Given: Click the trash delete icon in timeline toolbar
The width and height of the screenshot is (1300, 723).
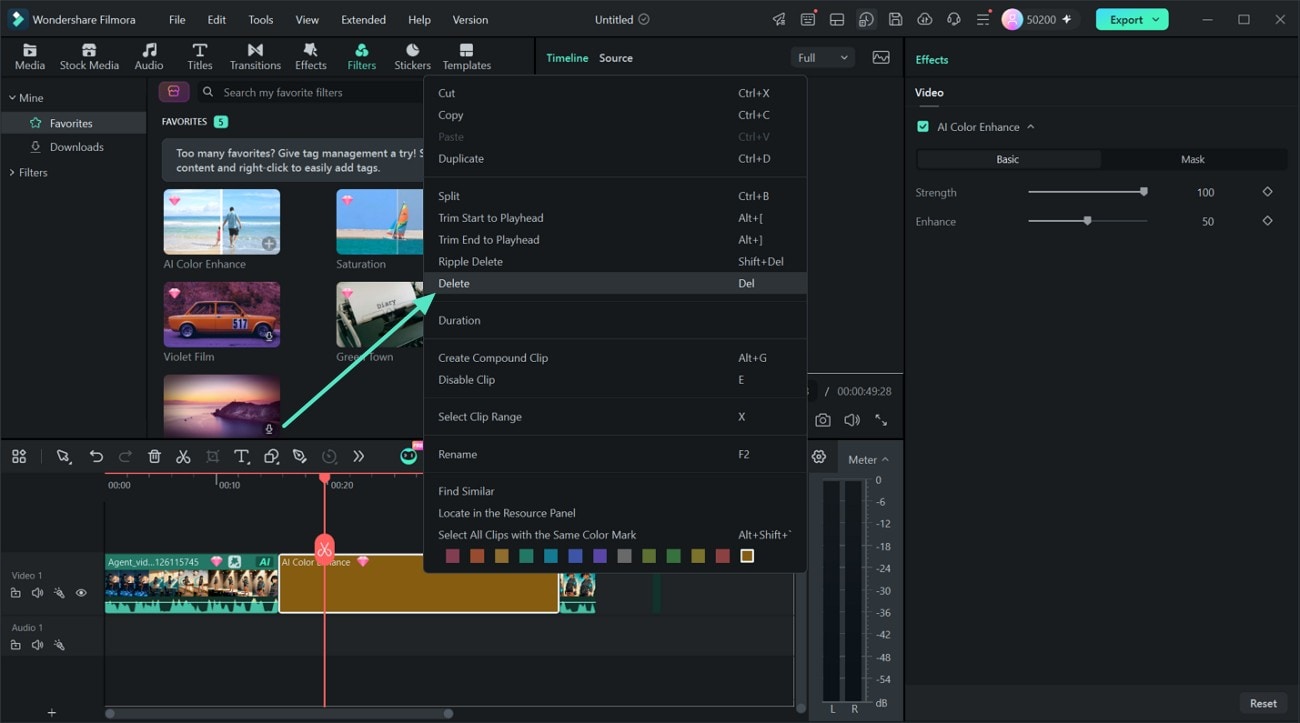Looking at the screenshot, I should tap(154, 456).
